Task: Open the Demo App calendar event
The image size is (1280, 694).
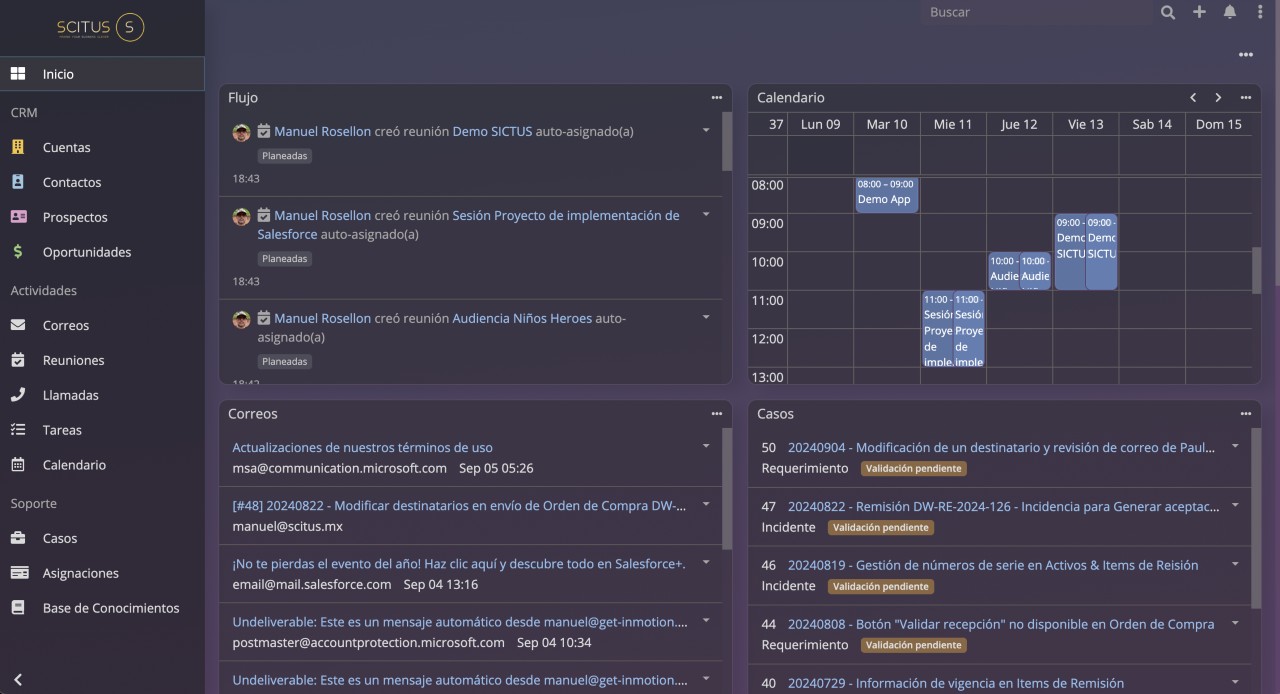Action: (886, 195)
